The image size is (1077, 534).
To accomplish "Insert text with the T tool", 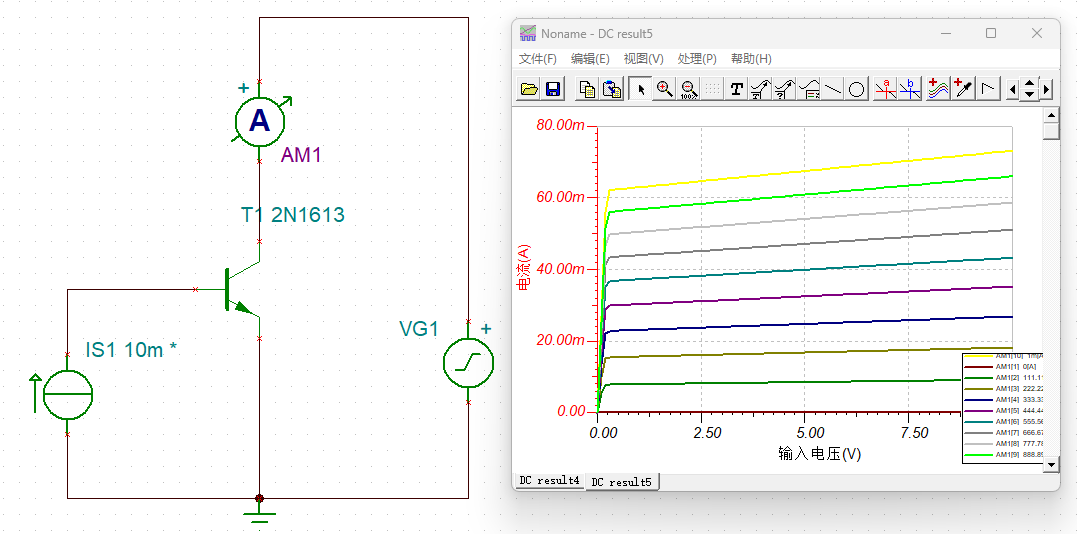I will coord(737,89).
